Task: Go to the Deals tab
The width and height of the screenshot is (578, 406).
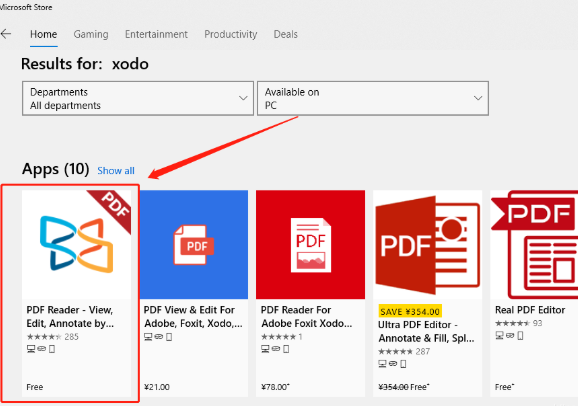Action: coord(286,34)
